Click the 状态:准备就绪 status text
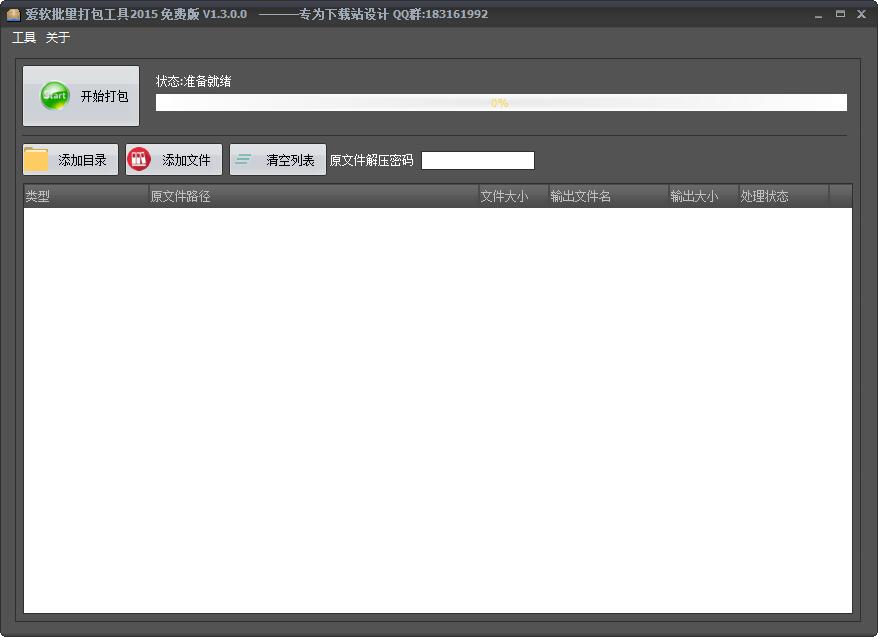Screen dimensions: 878x637 (x=194, y=81)
